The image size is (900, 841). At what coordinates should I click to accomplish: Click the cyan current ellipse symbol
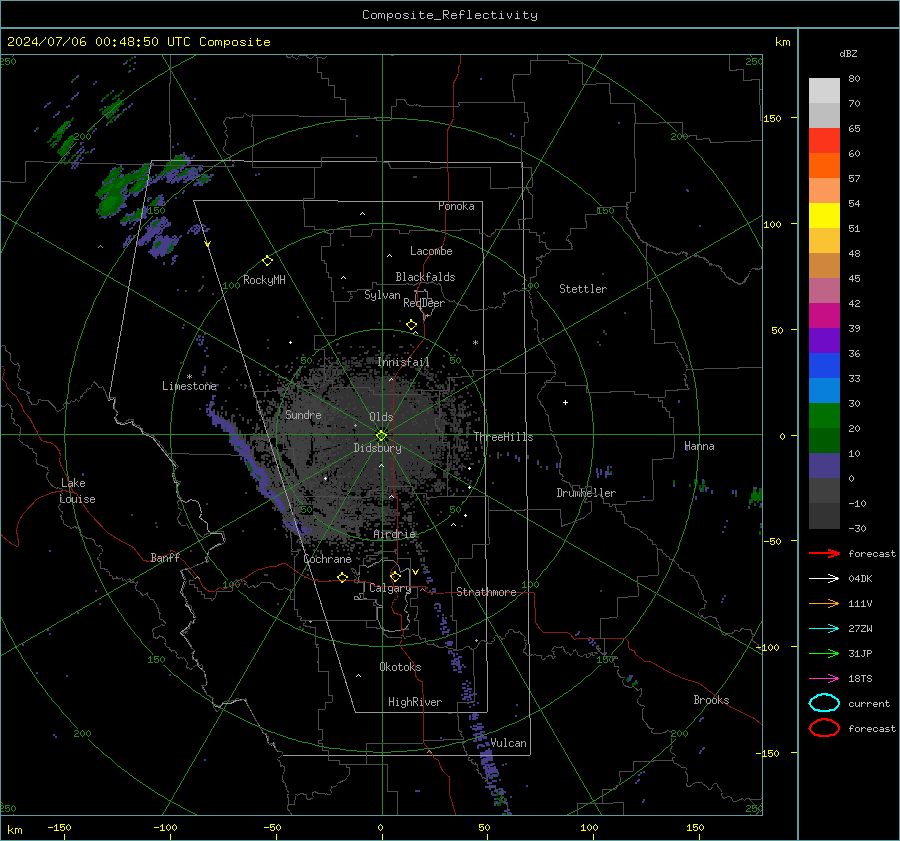824,703
